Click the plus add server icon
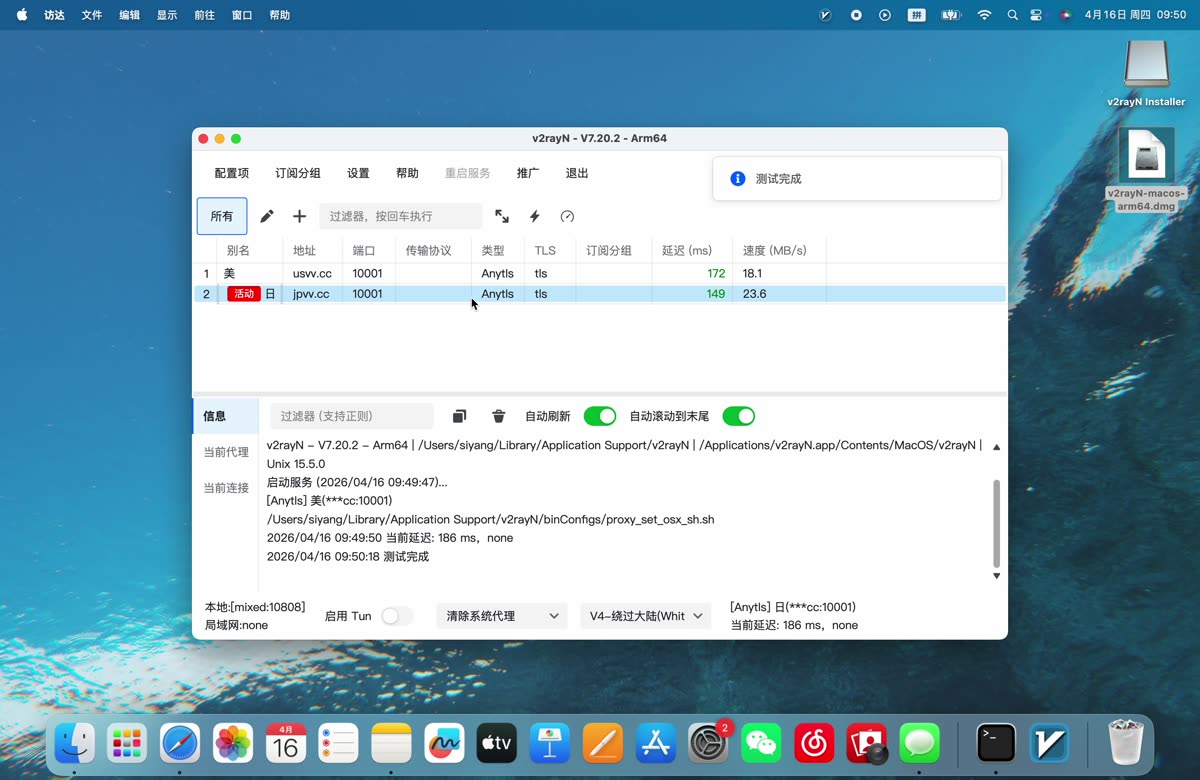Image resolution: width=1200 pixels, height=780 pixels. pyautogui.click(x=299, y=216)
